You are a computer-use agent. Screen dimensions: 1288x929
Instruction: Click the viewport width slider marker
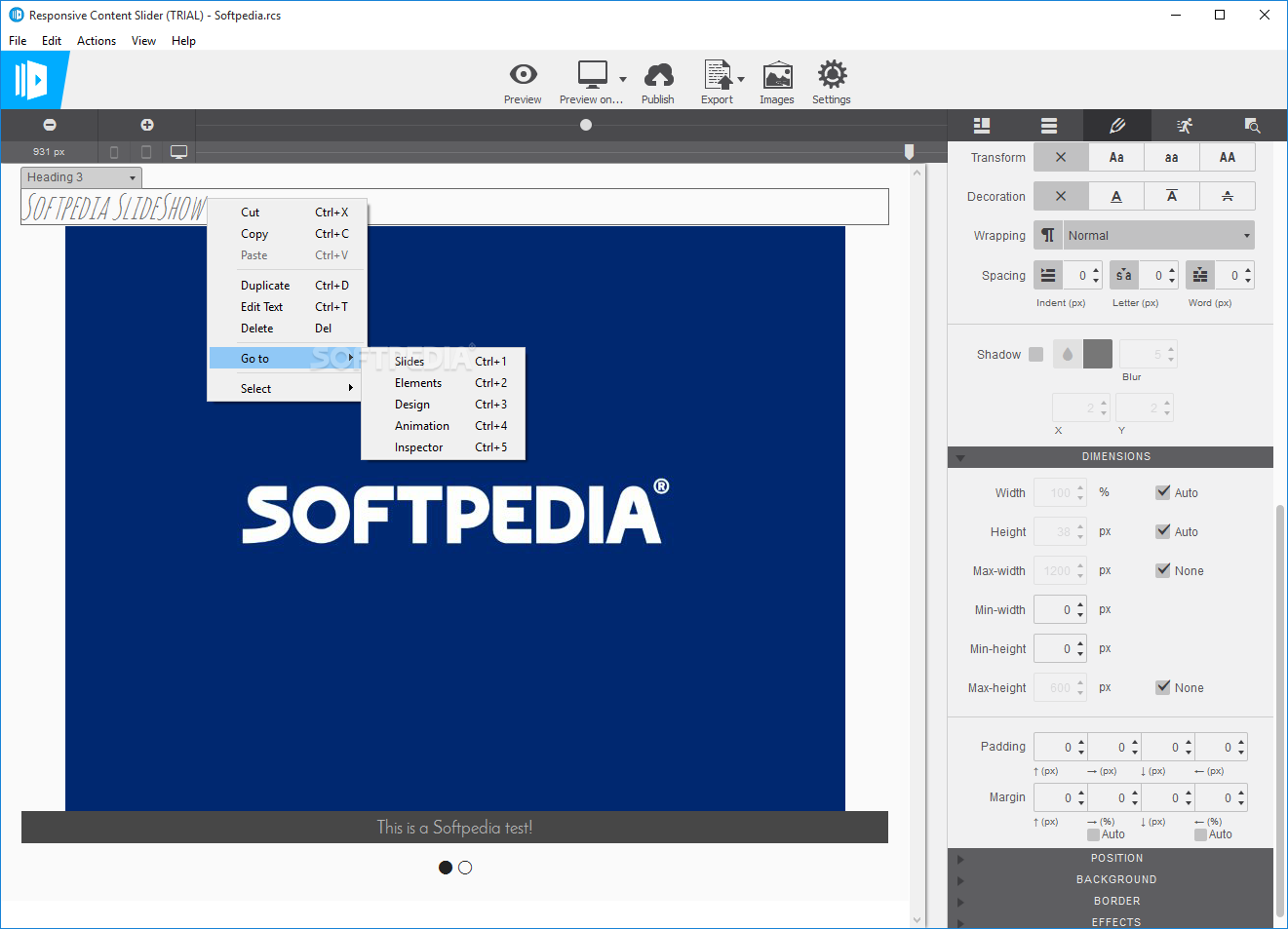(x=909, y=152)
